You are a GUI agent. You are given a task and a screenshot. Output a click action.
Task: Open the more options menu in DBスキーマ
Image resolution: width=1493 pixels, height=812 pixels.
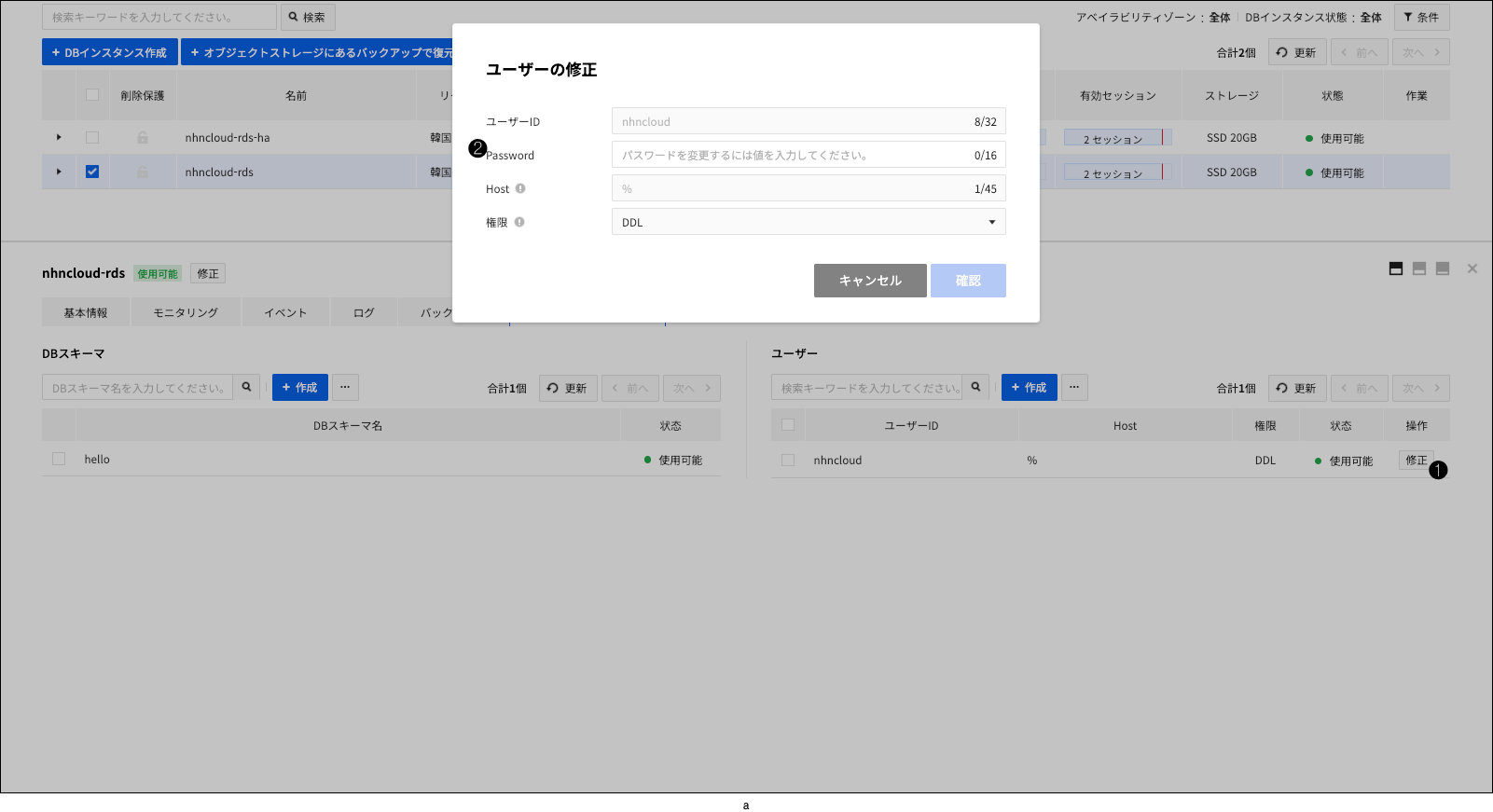pos(345,387)
